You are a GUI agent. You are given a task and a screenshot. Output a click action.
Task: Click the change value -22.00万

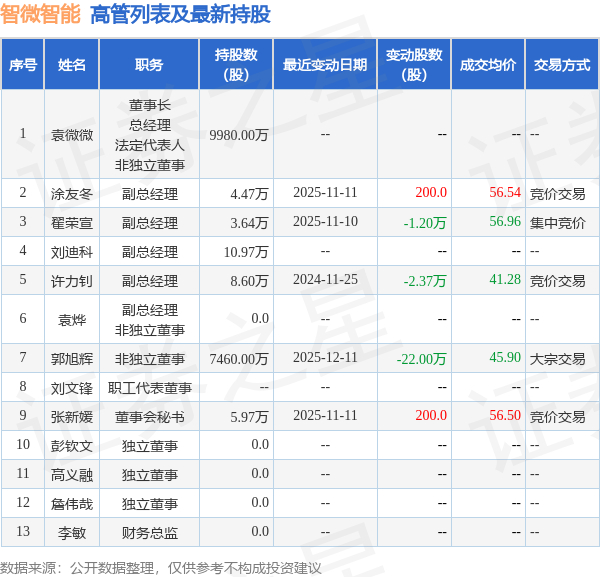click(x=421, y=359)
